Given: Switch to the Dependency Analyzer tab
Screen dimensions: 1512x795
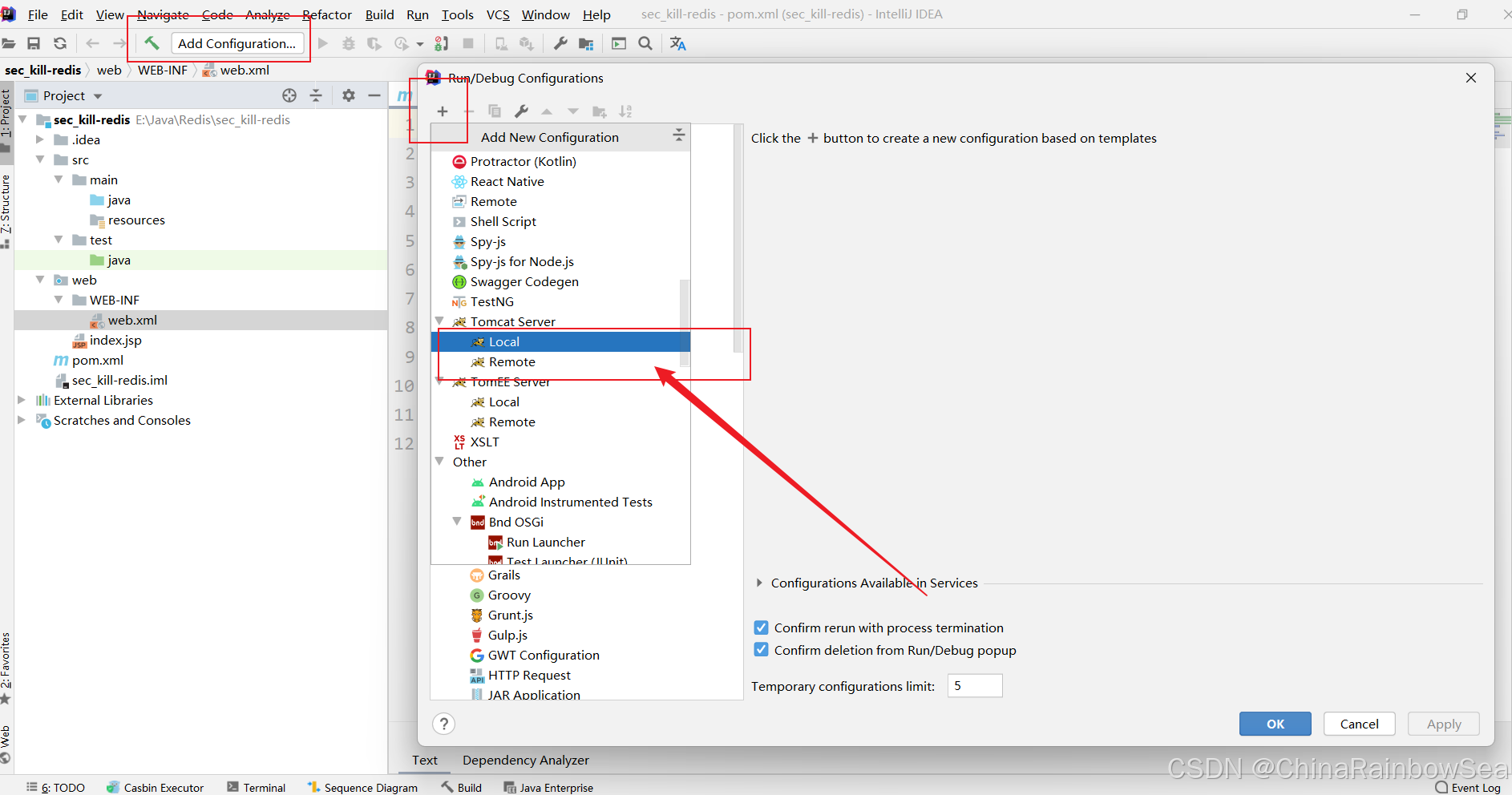Looking at the screenshot, I should tap(525, 760).
